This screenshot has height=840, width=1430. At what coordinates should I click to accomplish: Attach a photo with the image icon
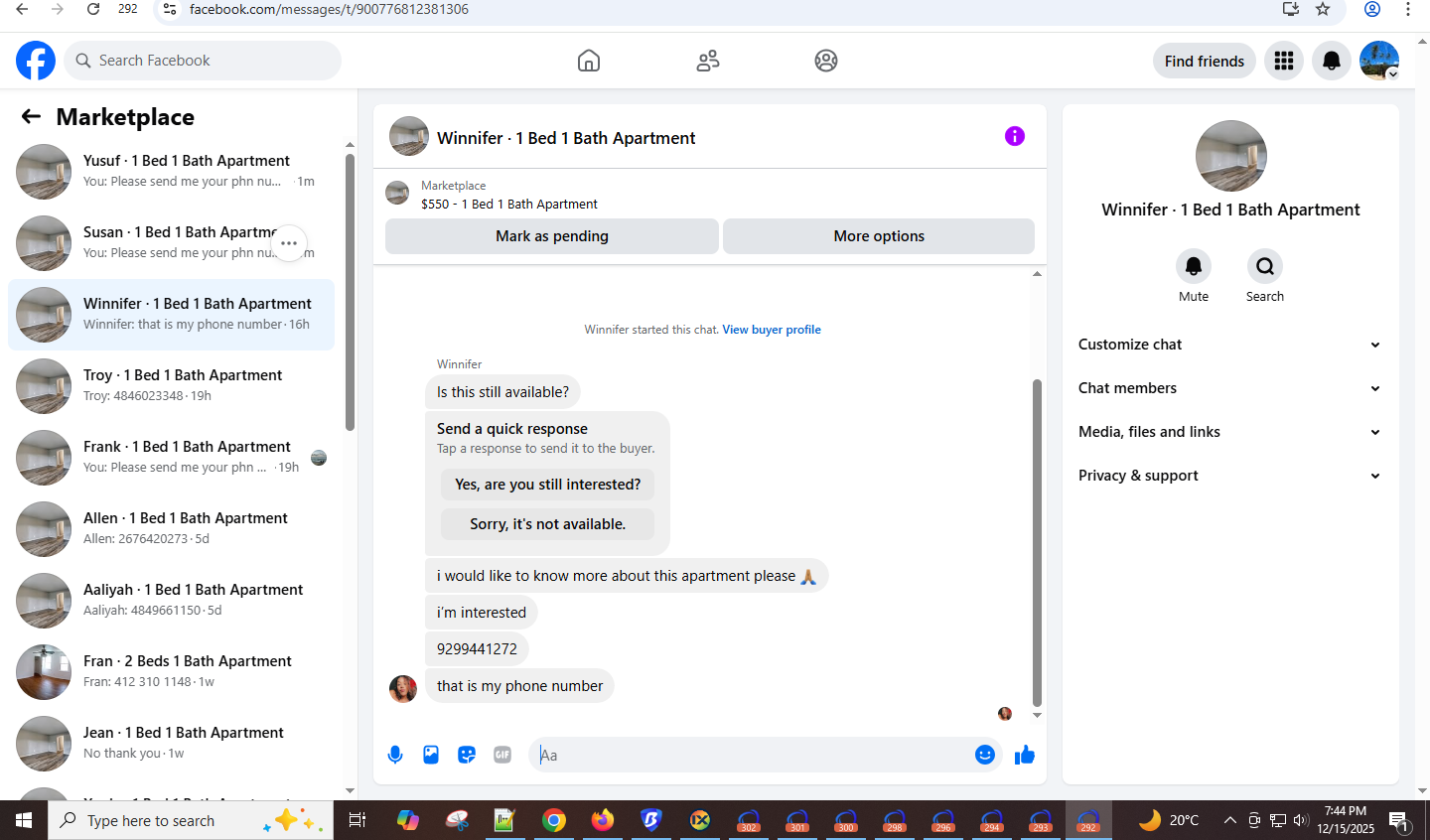[431, 755]
